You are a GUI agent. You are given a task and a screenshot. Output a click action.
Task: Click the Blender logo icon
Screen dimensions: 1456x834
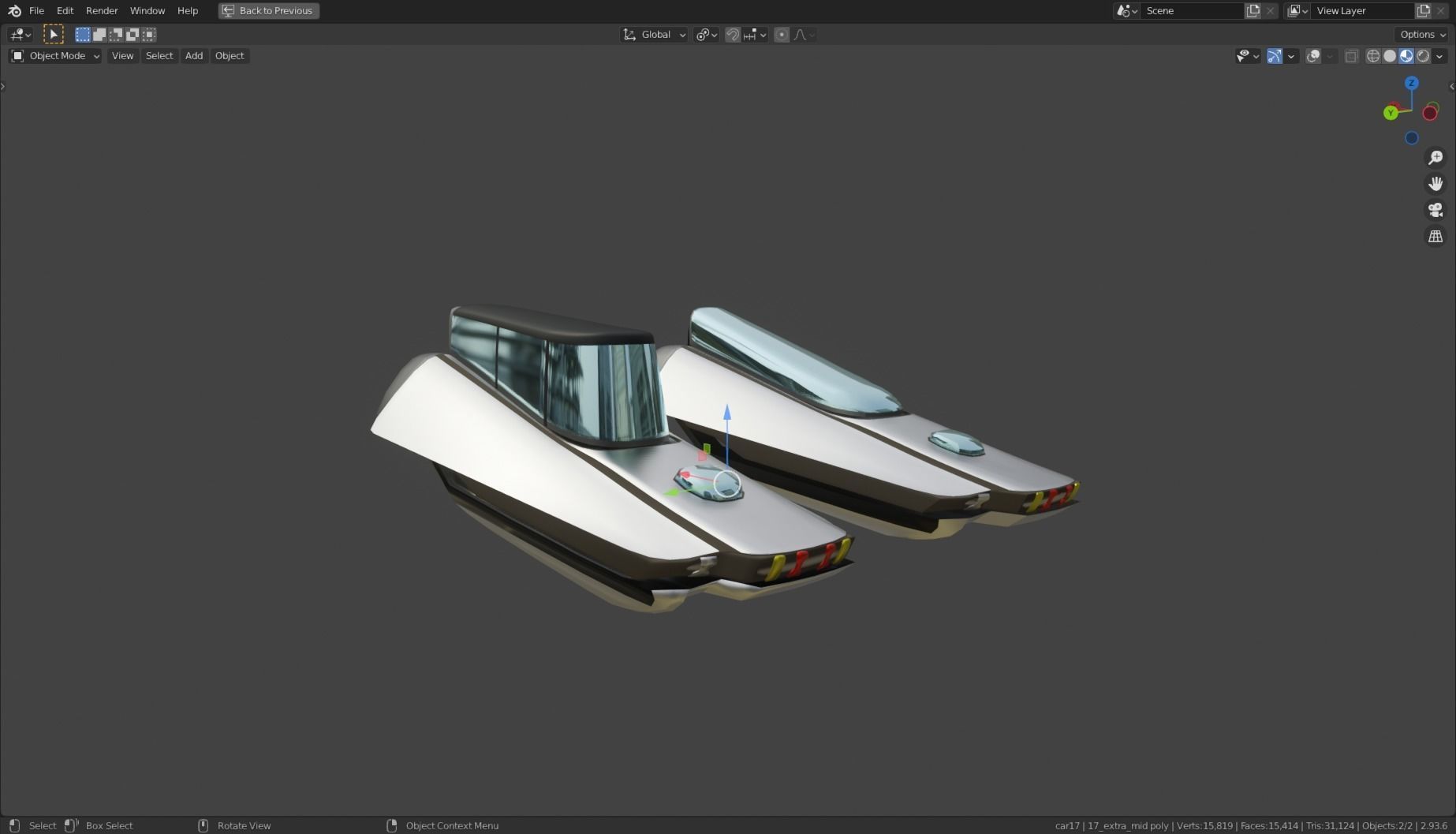pos(14,10)
